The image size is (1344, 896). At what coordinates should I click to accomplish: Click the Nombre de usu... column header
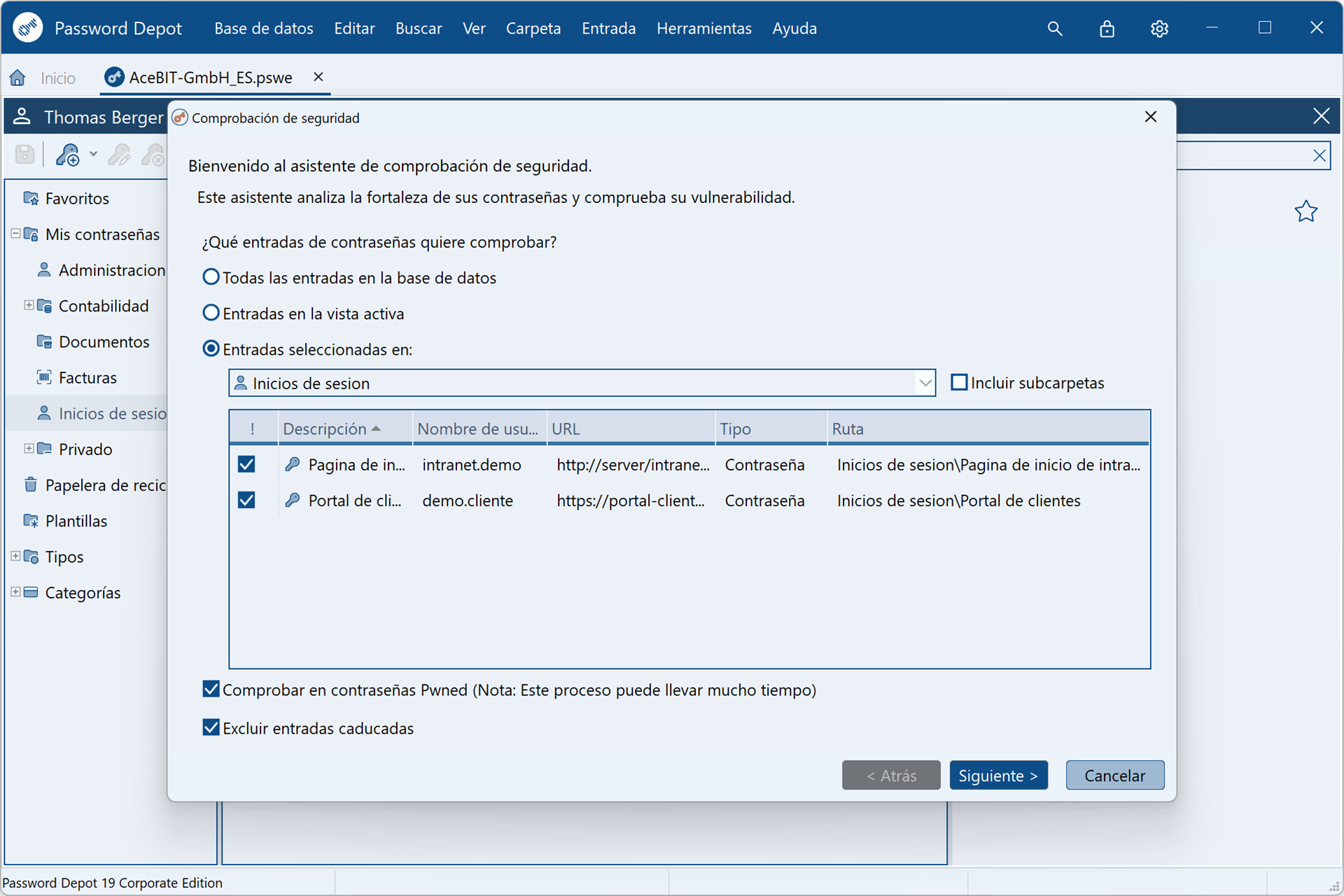(x=479, y=428)
